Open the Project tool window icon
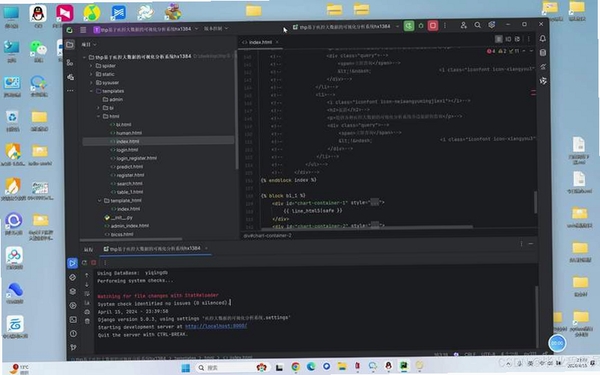600x375 pixels. click(70, 45)
